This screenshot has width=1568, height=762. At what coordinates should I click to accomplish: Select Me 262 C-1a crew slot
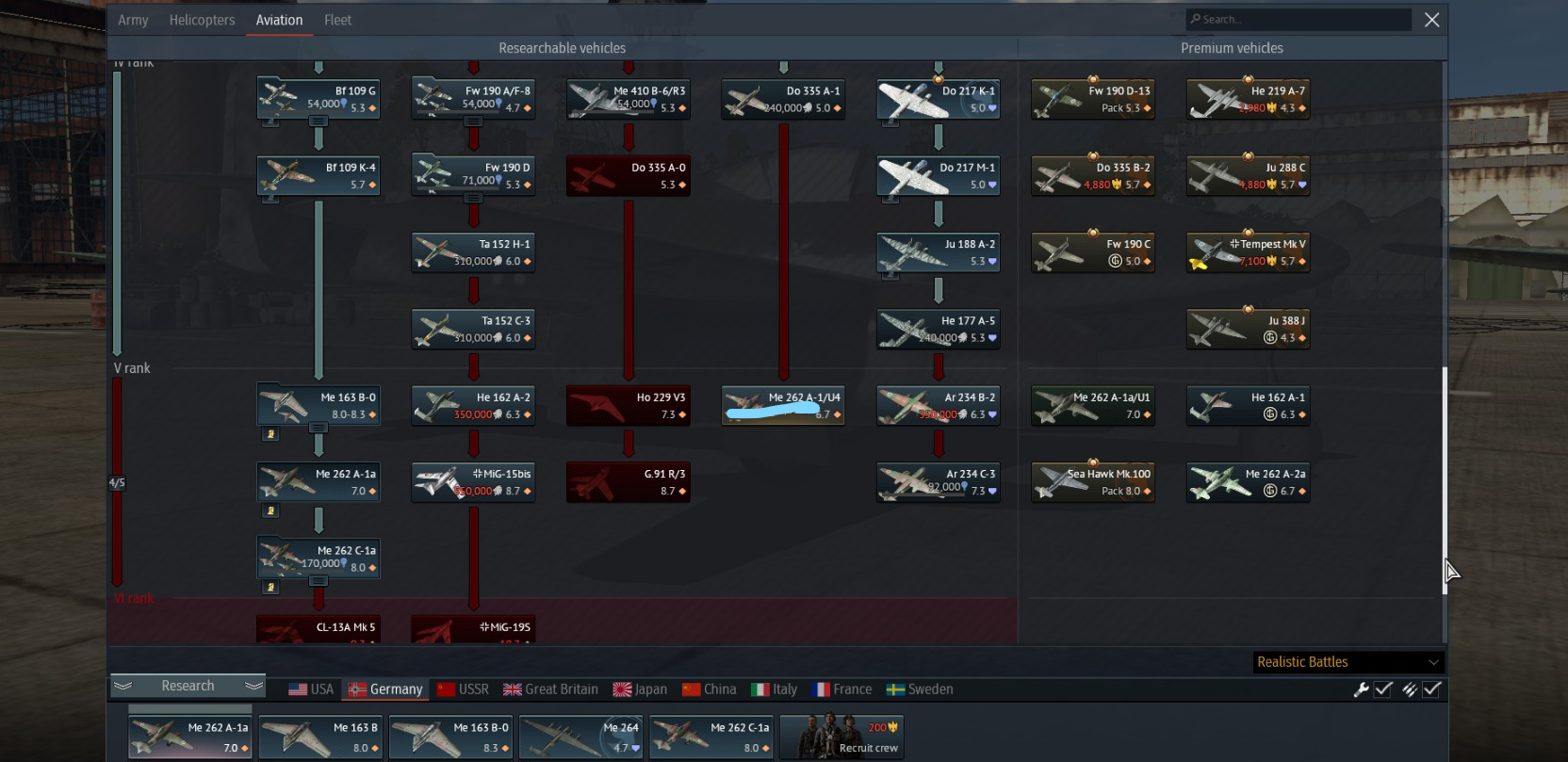[711, 737]
